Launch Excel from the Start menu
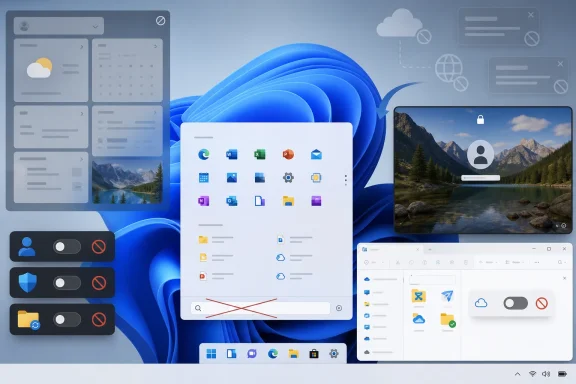Screen dimensions: 576x384 point(260,154)
